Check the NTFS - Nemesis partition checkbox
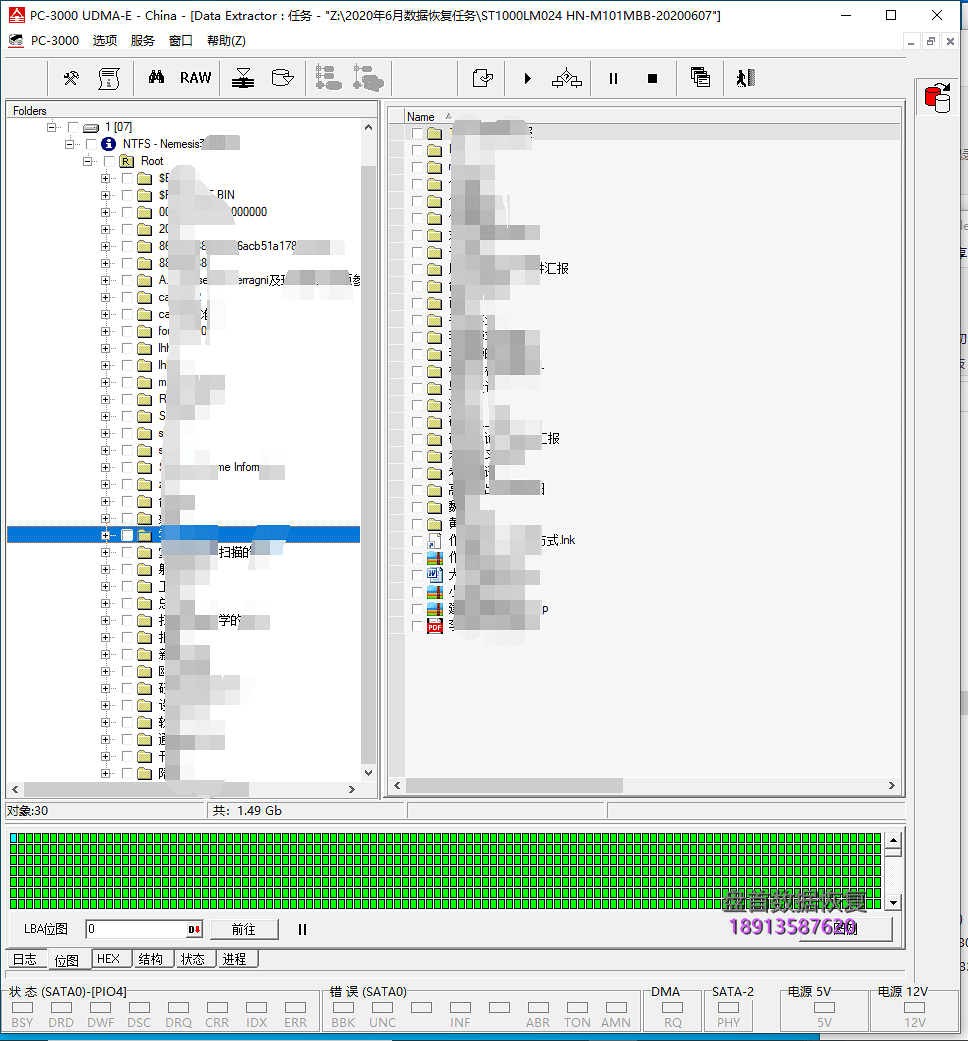 coord(91,144)
